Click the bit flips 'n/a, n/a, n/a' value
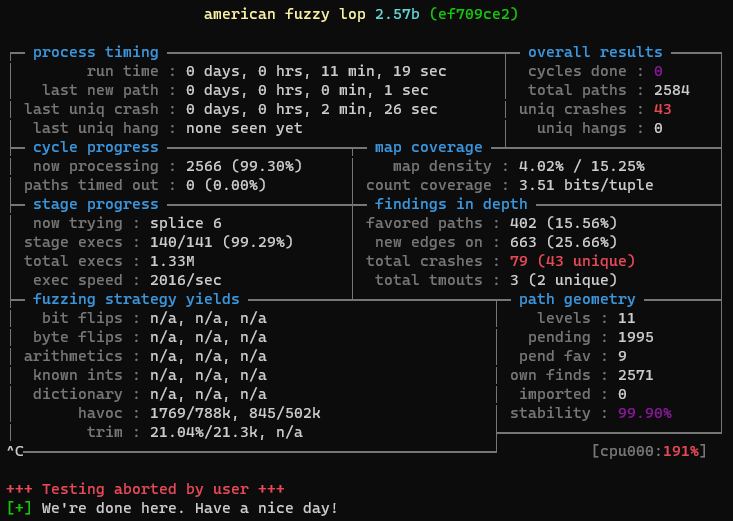 (x=208, y=319)
